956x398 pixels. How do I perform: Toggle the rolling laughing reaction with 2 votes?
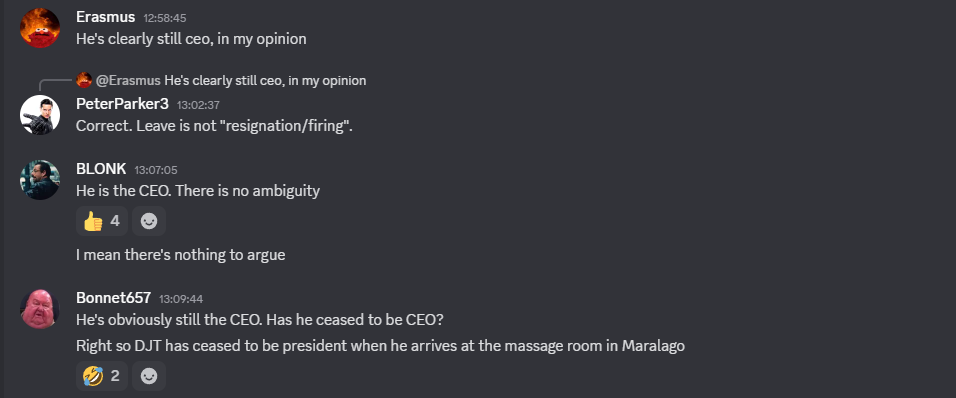(x=102, y=376)
